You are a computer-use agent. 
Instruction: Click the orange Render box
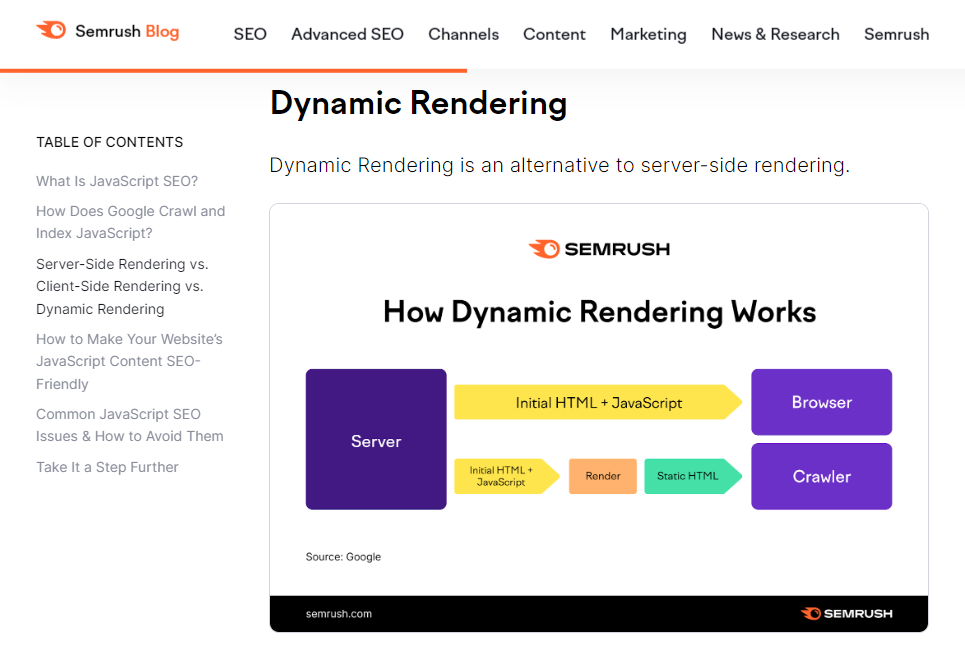click(x=603, y=476)
